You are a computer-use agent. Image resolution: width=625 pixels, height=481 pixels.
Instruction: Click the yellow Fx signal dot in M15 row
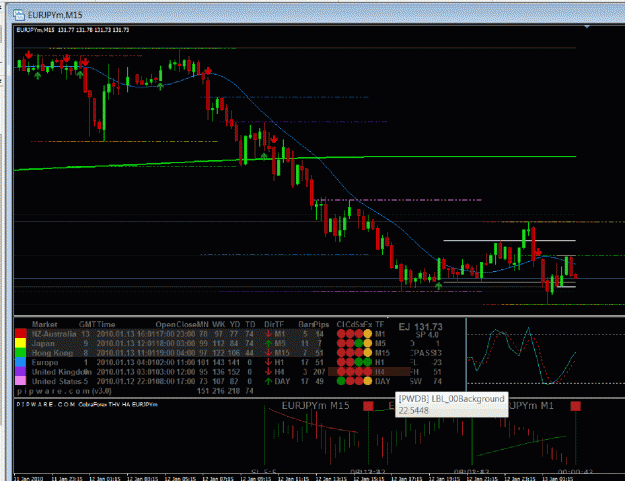click(x=368, y=353)
